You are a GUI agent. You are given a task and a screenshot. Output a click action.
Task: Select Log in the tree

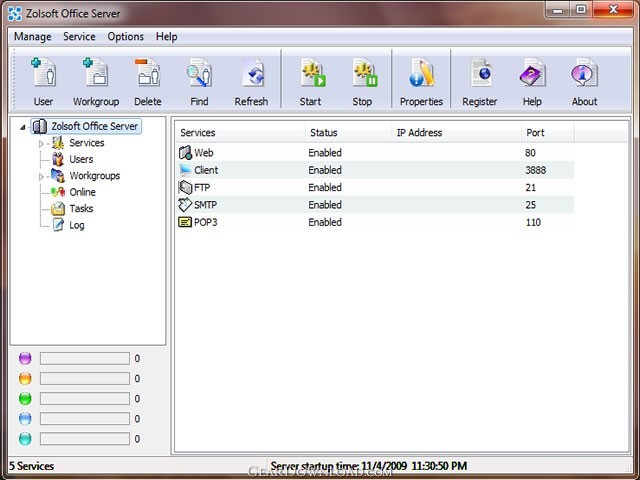pyautogui.click(x=77, y=225)
